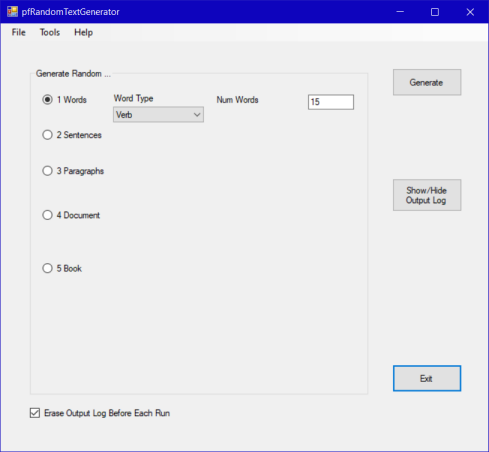Viewport: 489px width, 452px height.
Task: Close the pfRandomTextGenerator window
Action: coord(470,12)
